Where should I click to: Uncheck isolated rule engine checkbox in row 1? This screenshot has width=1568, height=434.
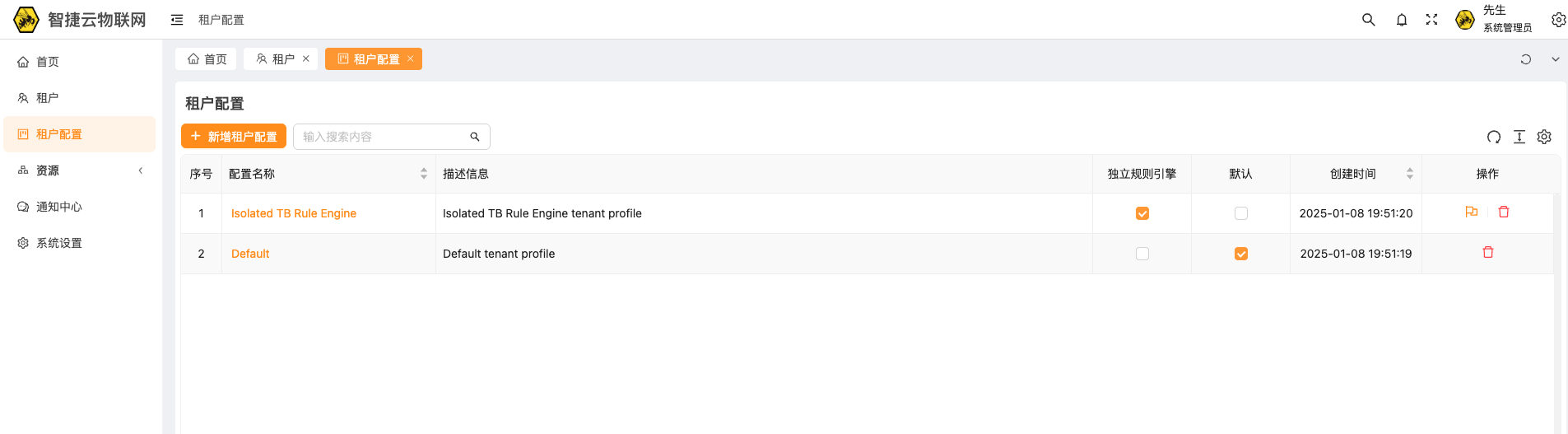1142,213
